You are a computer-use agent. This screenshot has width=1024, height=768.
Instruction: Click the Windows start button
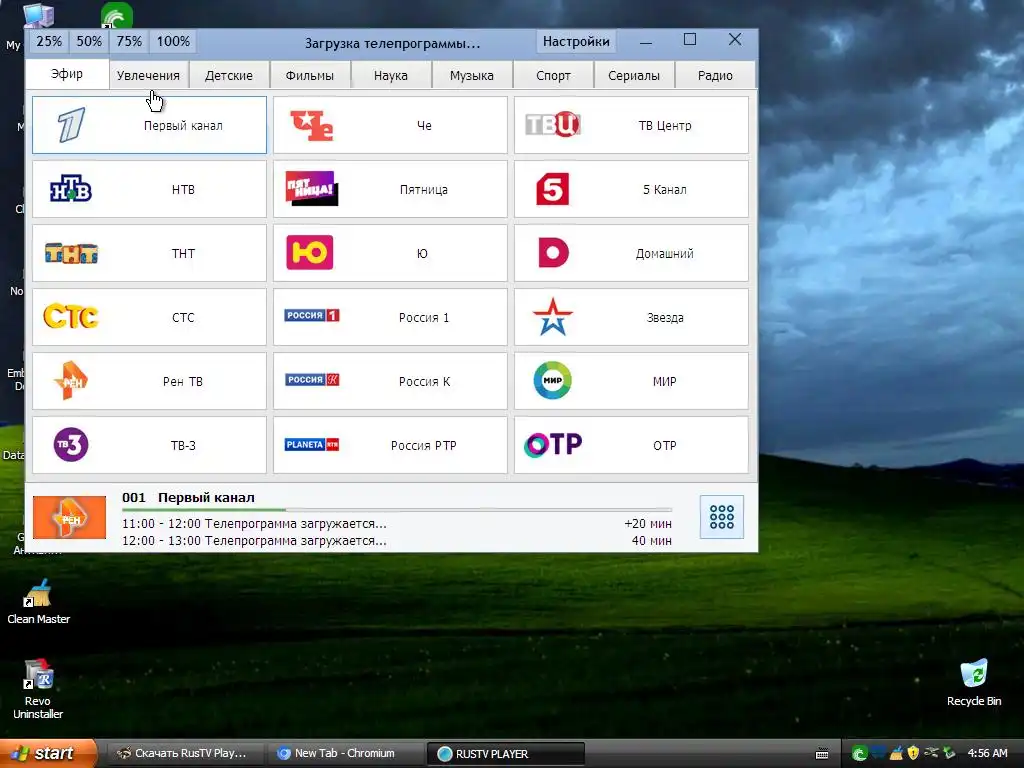(48, 753)
